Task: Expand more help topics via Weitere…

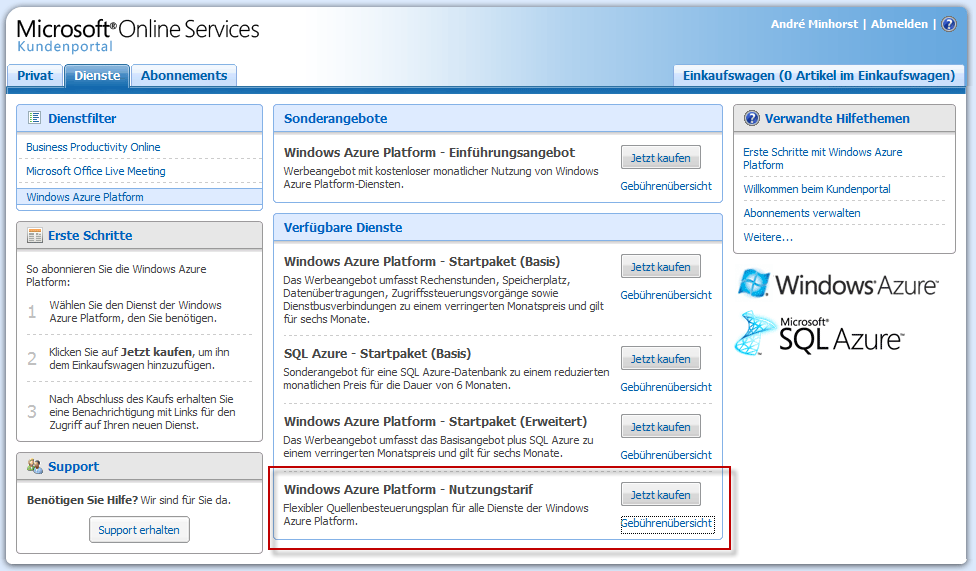Action: pyautogui.click(x=768, y=237)
